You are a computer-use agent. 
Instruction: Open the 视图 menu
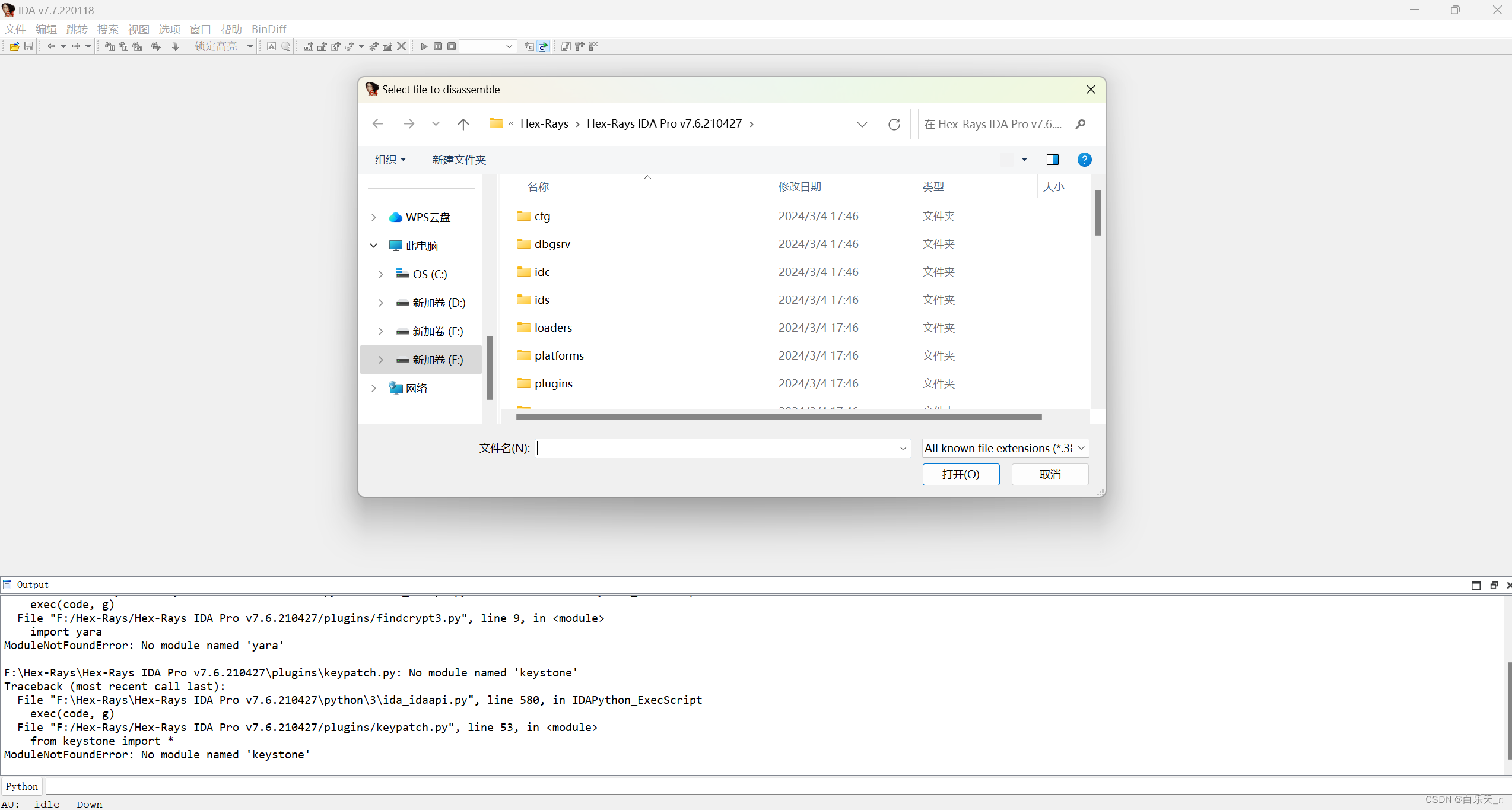tap(139, 29)
